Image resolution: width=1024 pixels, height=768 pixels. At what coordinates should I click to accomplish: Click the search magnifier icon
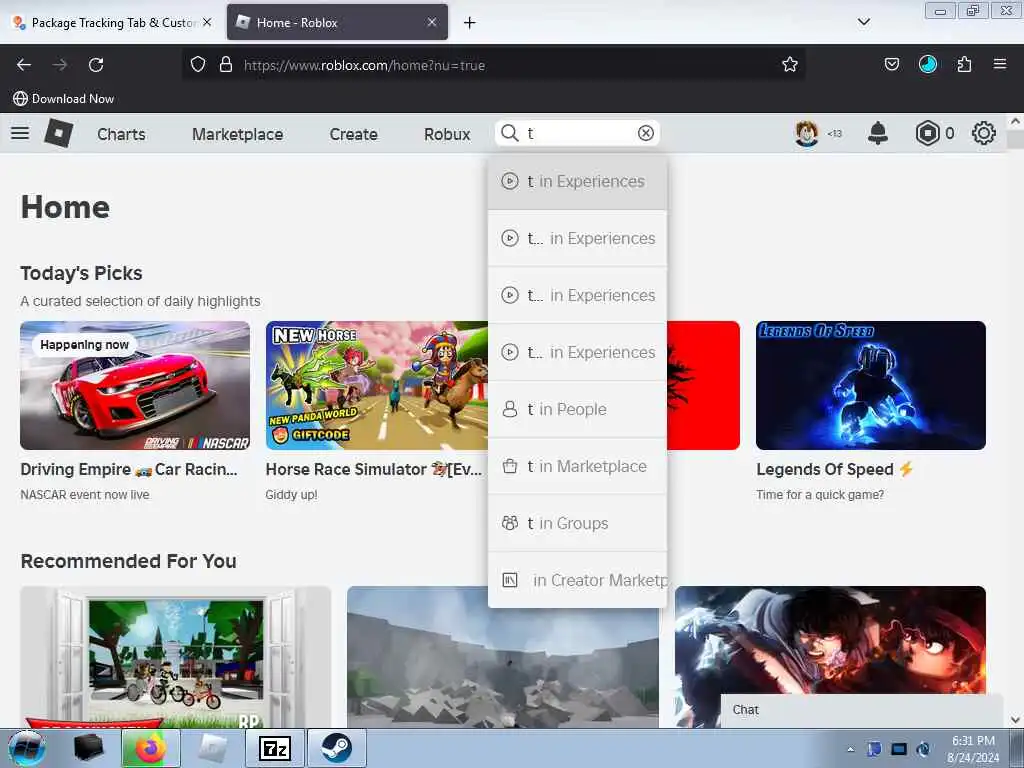pos(509,133)
